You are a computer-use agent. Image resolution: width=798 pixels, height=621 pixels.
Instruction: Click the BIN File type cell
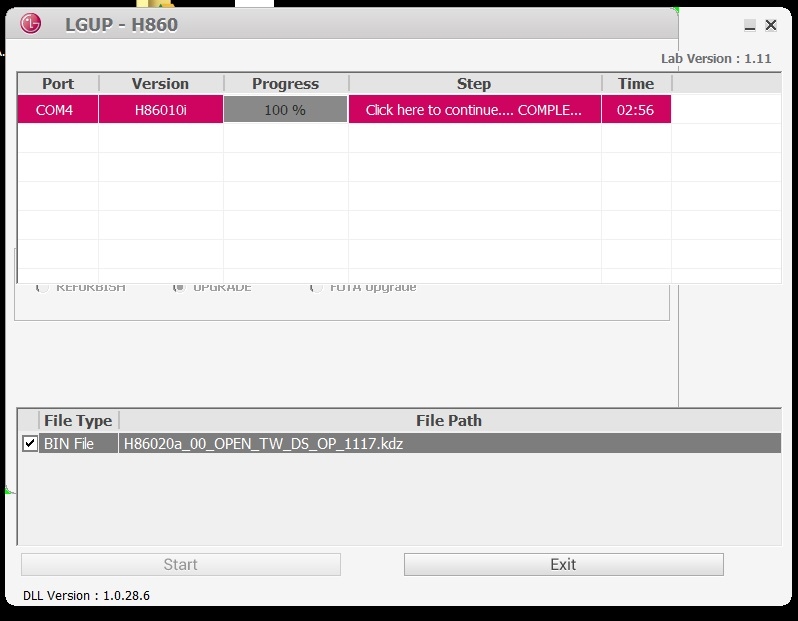point(78,443)
